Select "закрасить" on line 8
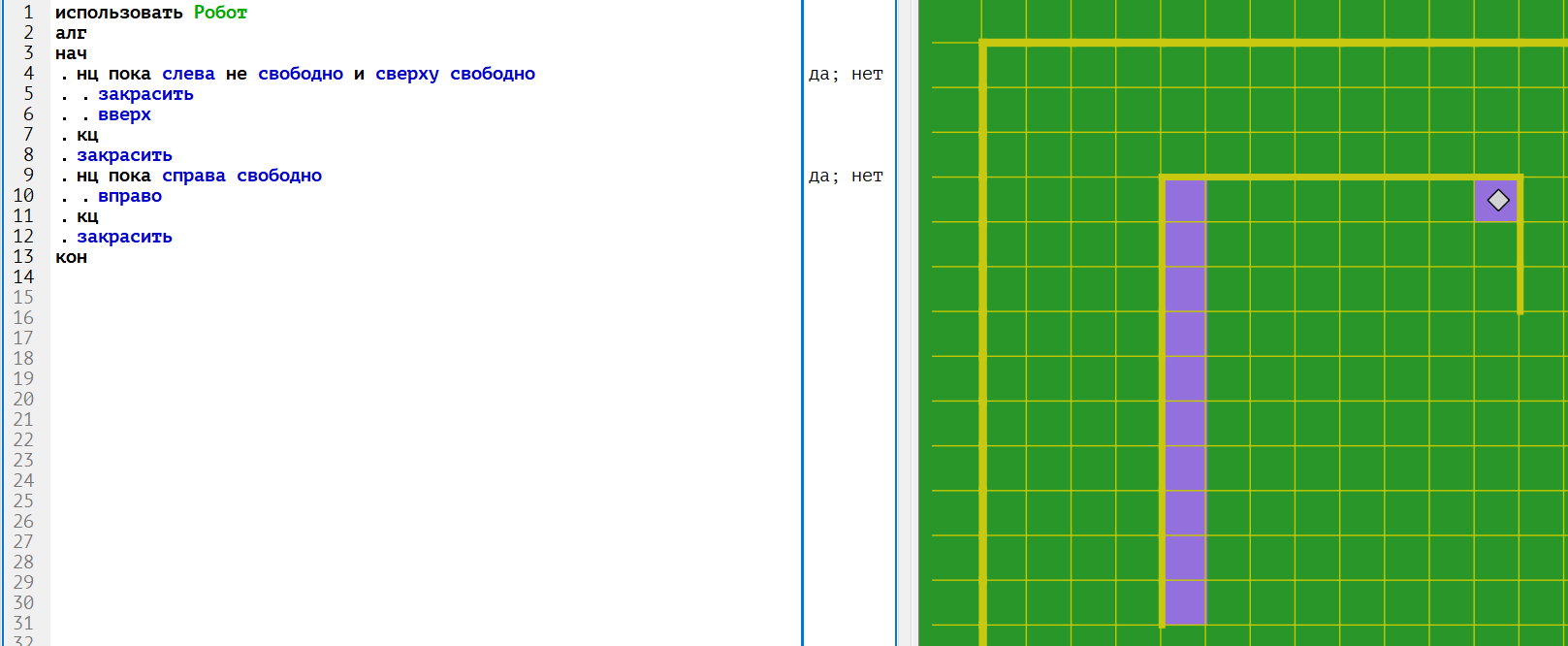Screen dimensions: 1568x646 tap(124, 155)
